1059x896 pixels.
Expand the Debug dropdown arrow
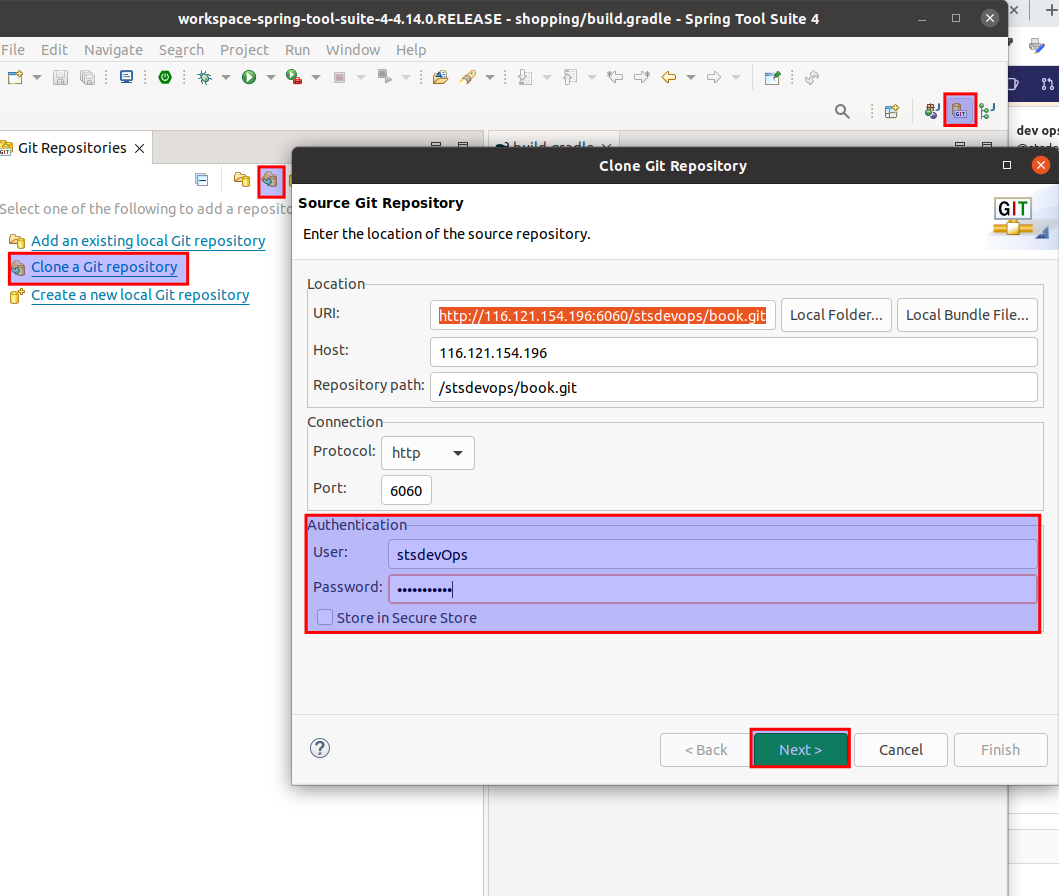click(226, 78)
